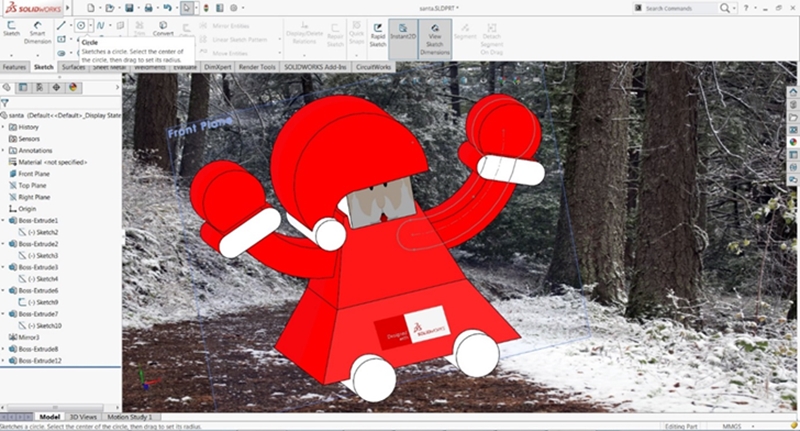Click the Rebuild traffic light icon

206,8
